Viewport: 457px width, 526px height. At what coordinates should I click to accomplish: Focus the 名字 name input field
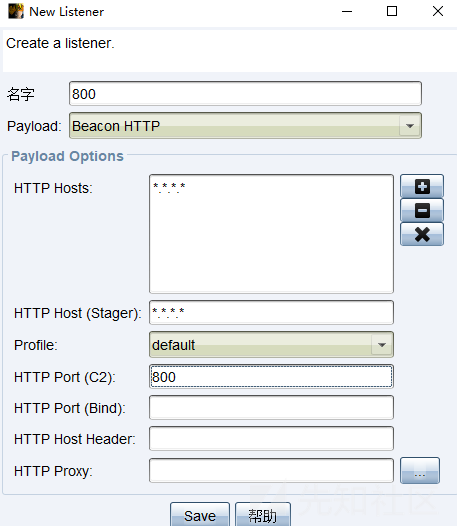(245, 94)
